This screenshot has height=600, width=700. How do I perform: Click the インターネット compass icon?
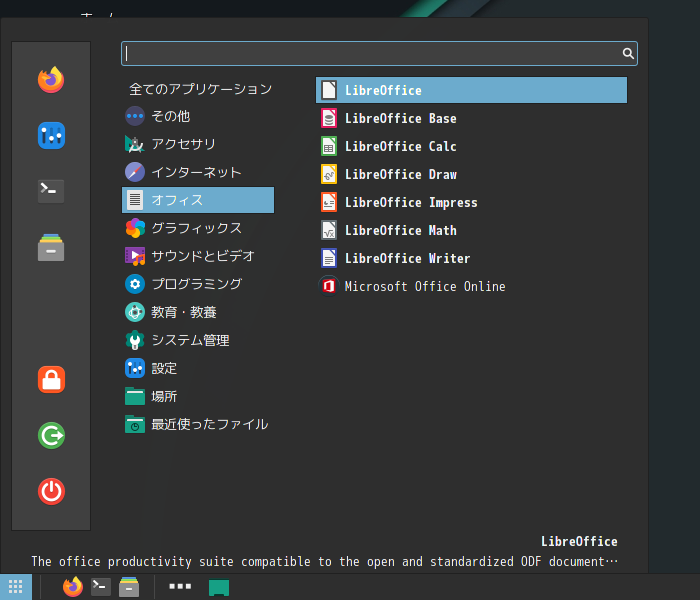tap(135, 172)
